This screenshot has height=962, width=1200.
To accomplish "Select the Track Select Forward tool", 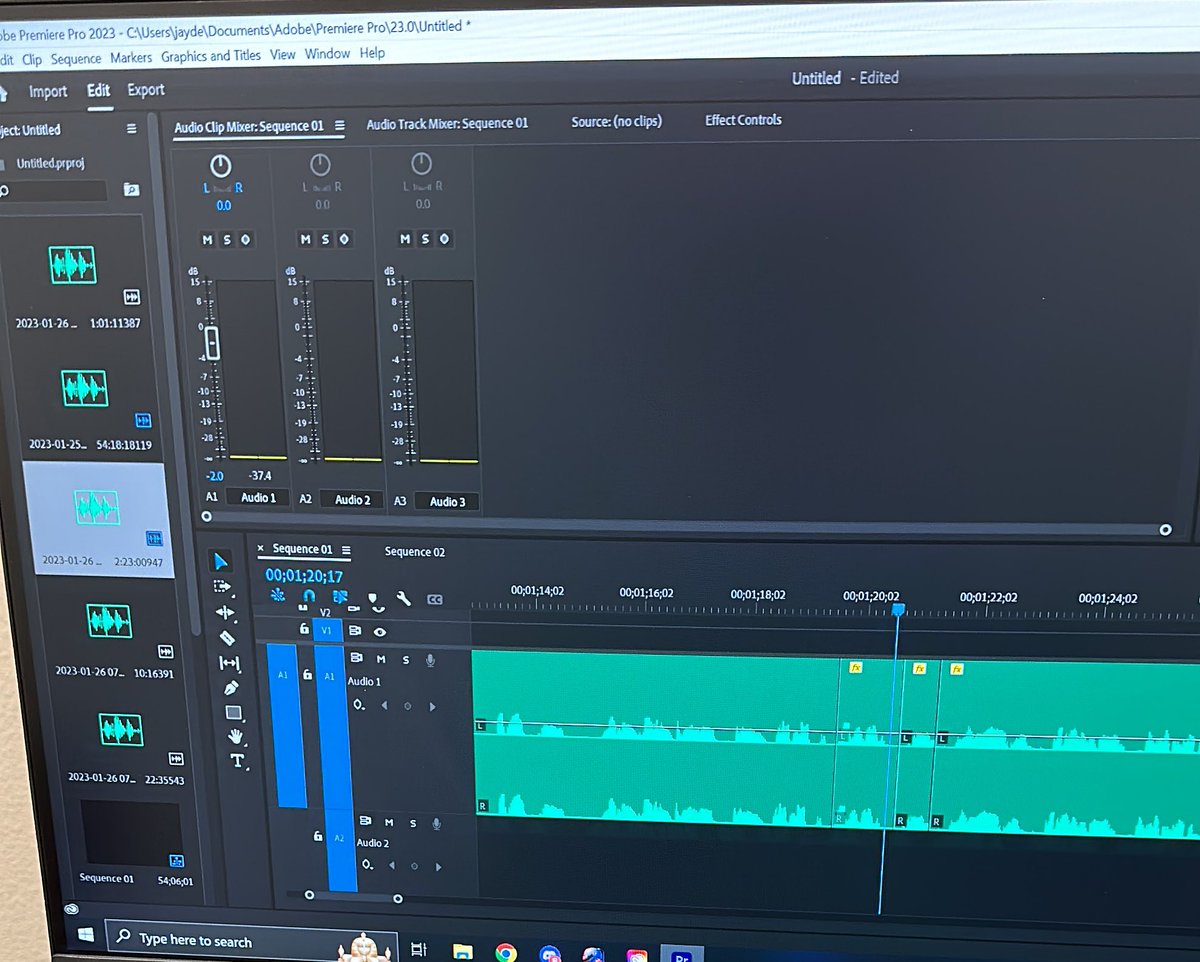I will pos(223,586).
